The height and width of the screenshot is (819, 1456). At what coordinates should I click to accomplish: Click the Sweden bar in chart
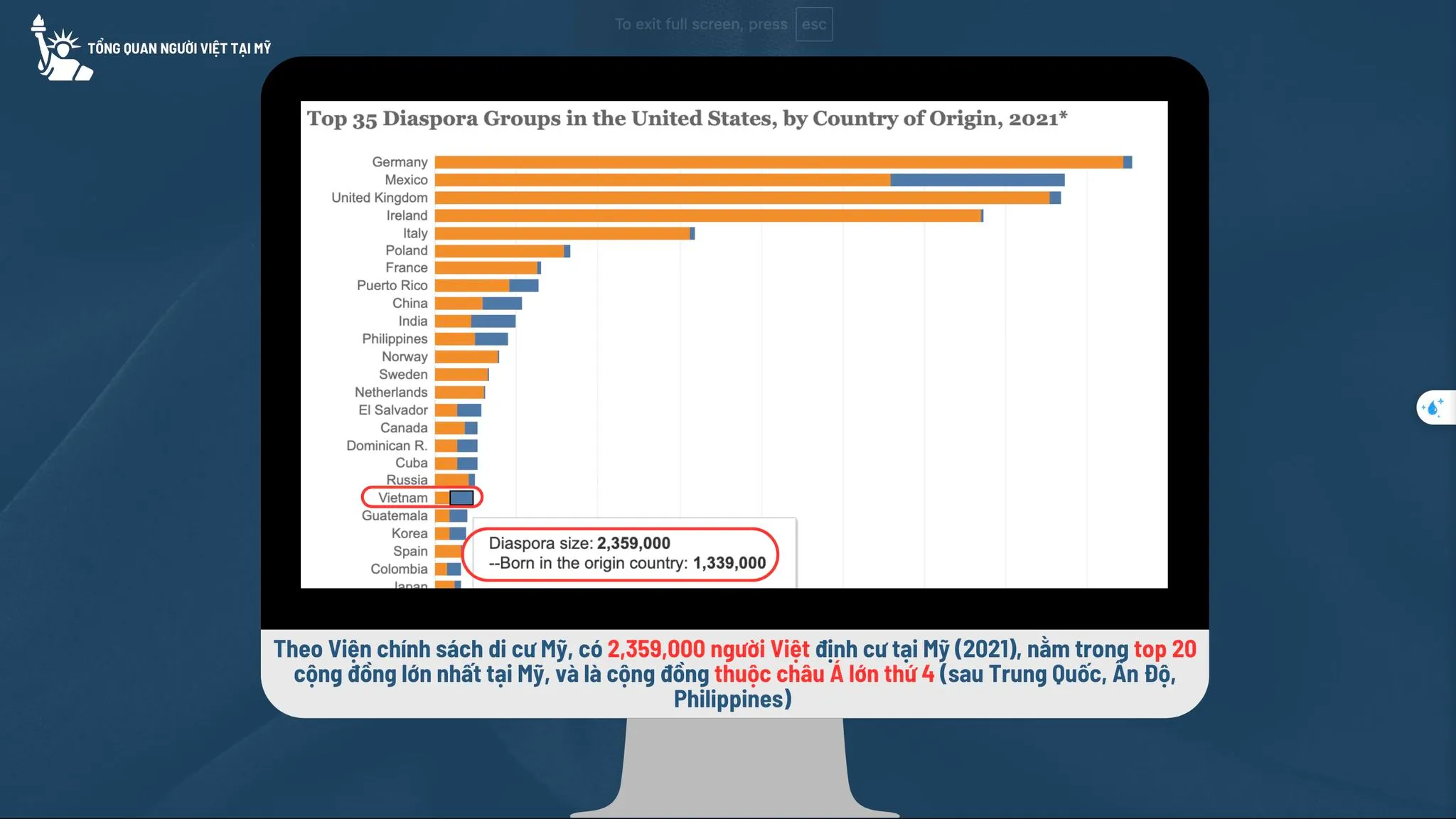pyautogui.click(x=462, y=374)
